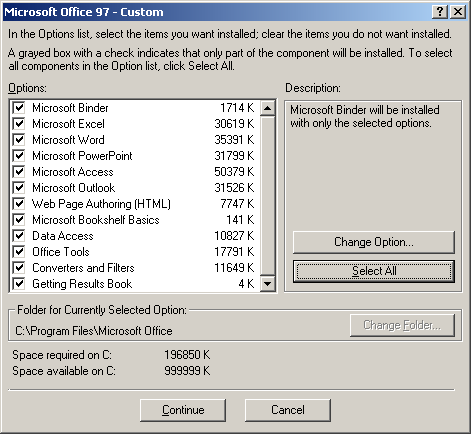Uncheck the Microsoft Bookshelf Basics checkbox
471x434 pixels.
(x=19, y=220)
